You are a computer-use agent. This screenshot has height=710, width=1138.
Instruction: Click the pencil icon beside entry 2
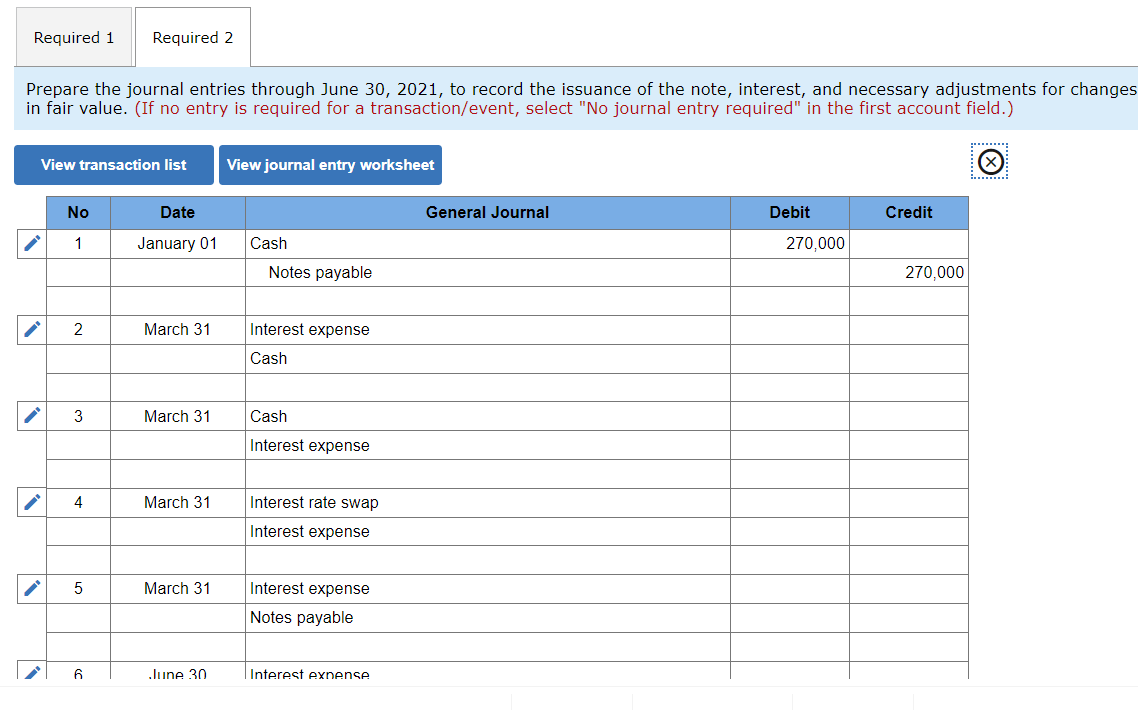[31, 329]
